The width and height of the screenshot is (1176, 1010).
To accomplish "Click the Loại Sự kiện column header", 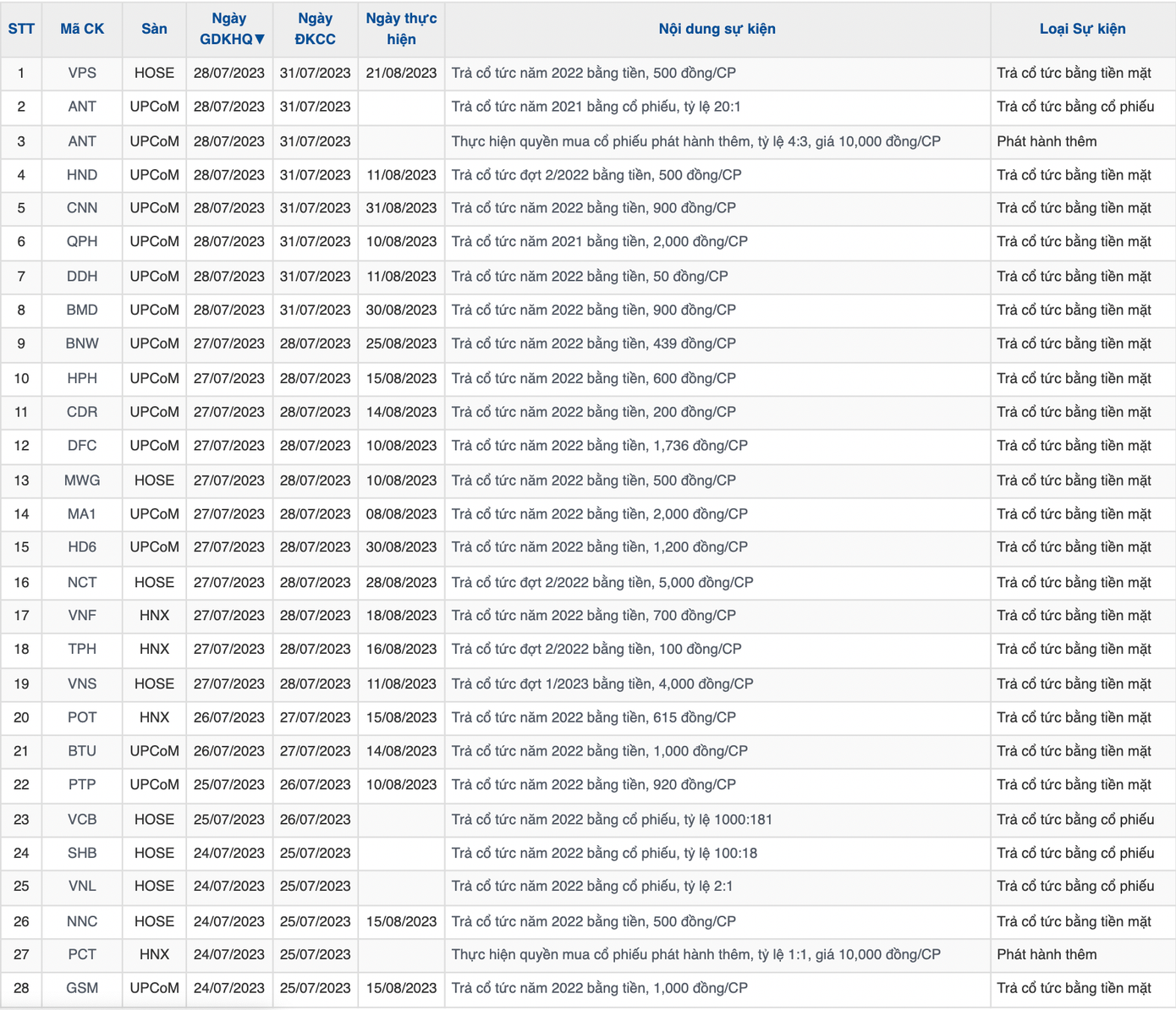I will [1082, 29].
